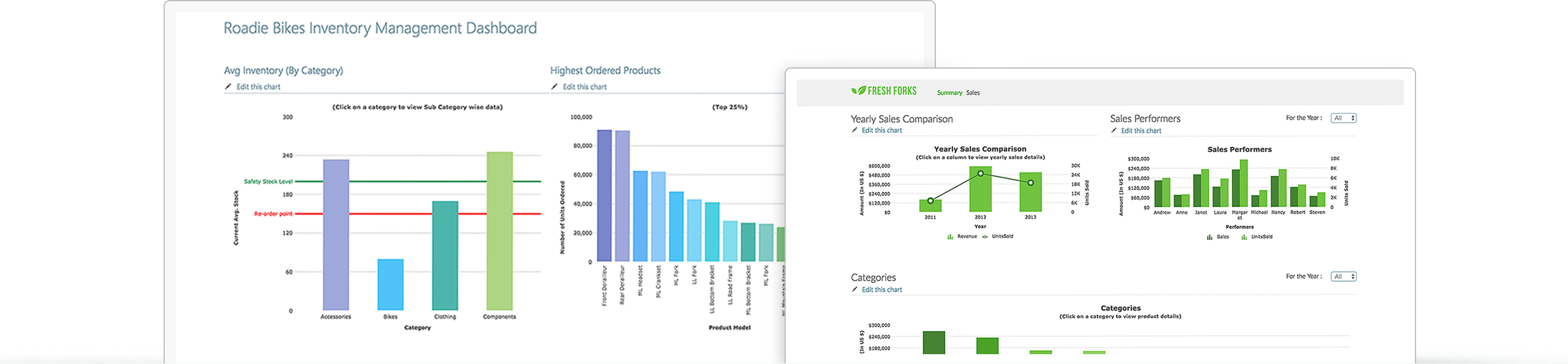Image resolution: width=1568 pixels, height=364 pixels.
Task: Select the LL Fork bar
Action: click(x=694, y=230)
